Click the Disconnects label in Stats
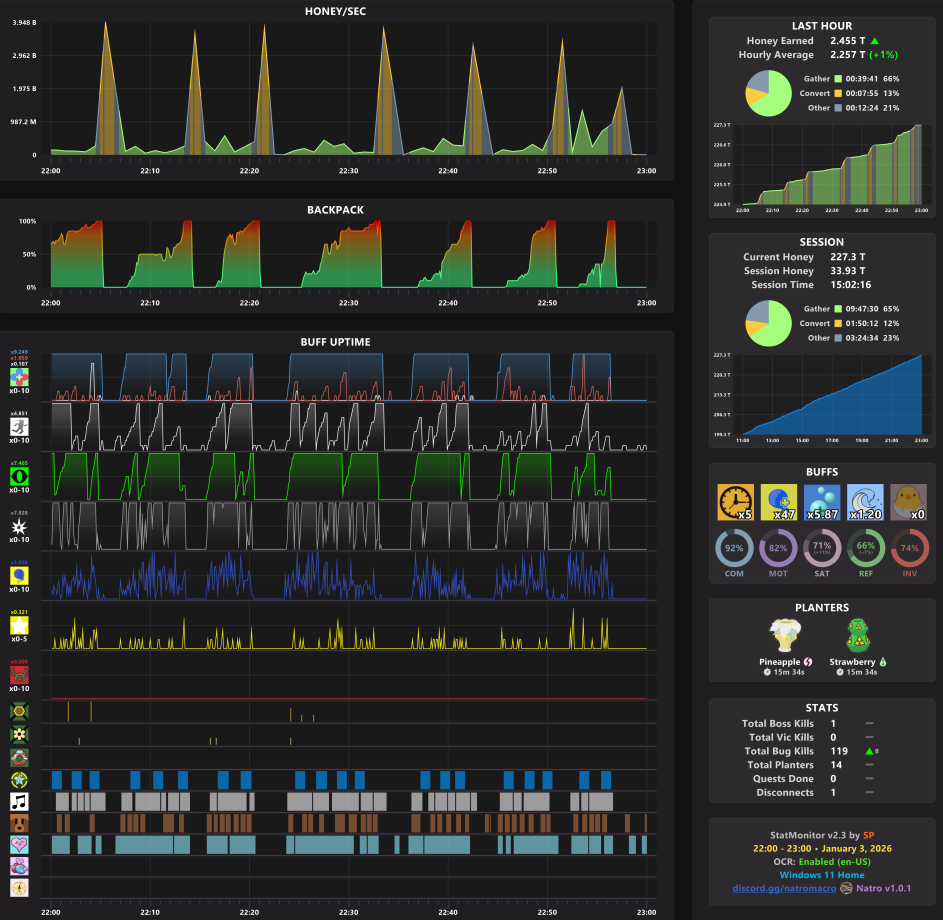Viewport: 943px width, 920px height. 785,793
